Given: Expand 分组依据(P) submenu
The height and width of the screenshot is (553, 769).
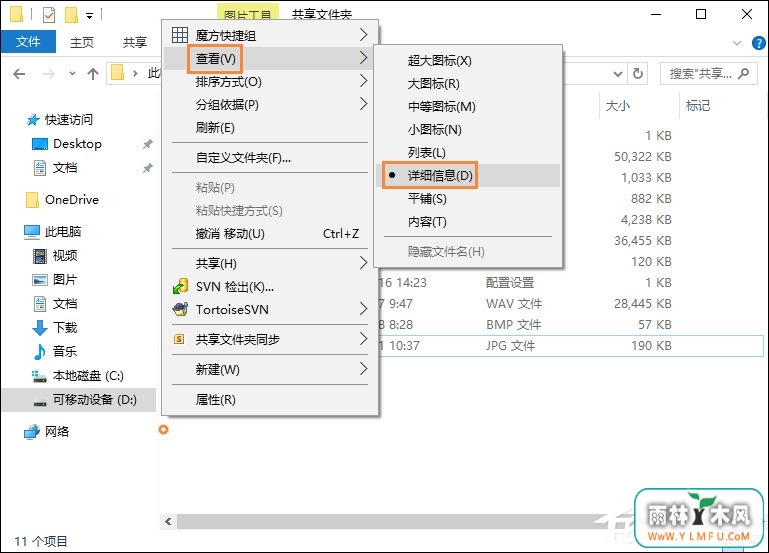Looking at the screenshot, I should (270, 104).
